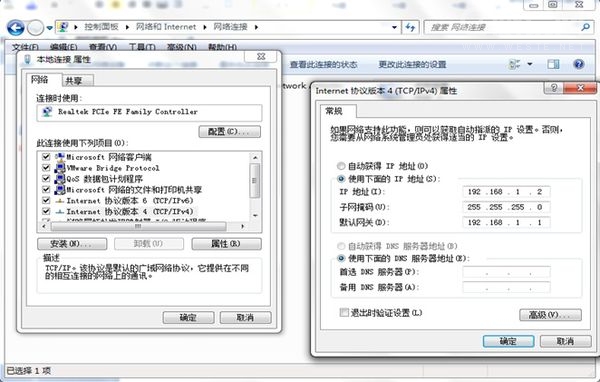Open the 工具(T) menu
The height and width of the screenshot is (382, 600).
point(142,47)
